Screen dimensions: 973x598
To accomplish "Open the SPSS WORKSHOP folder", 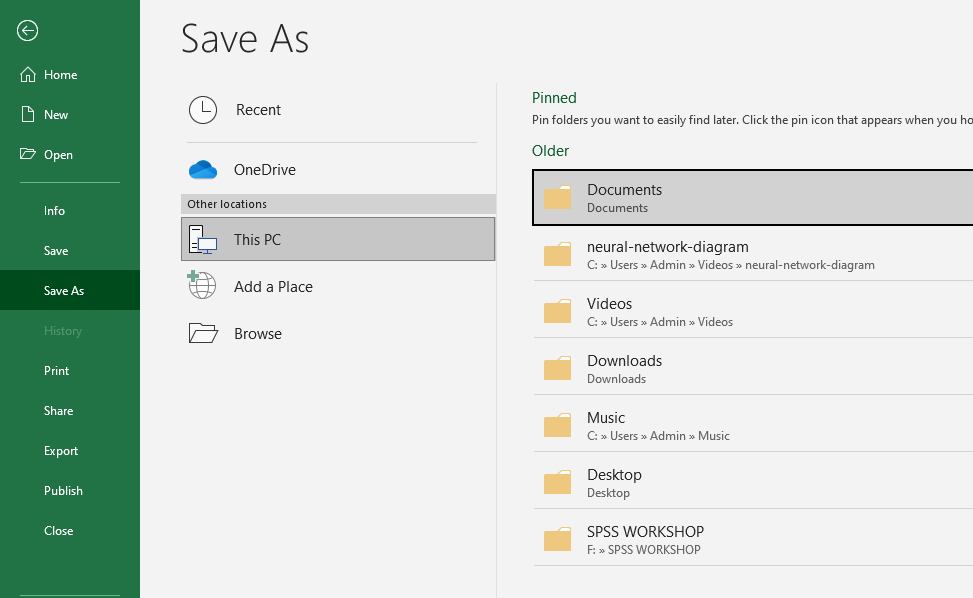I will pos(645,540).
